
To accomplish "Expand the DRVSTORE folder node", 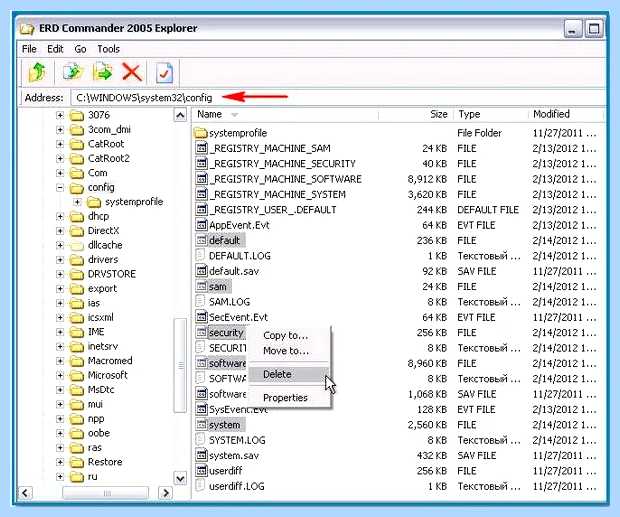I will click(x=60, y=275).
